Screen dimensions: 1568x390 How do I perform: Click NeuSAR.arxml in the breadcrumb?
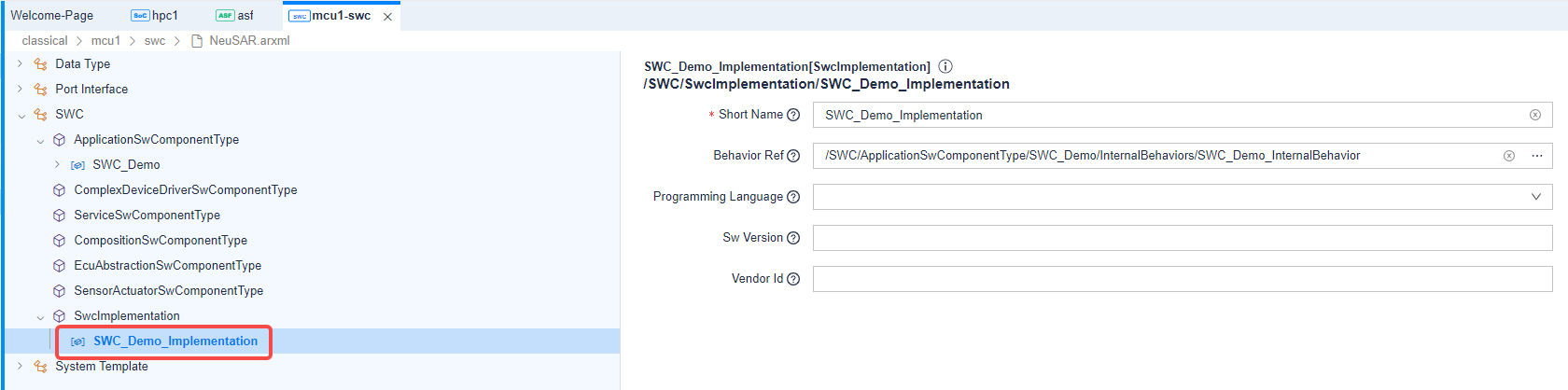point(249,40)
